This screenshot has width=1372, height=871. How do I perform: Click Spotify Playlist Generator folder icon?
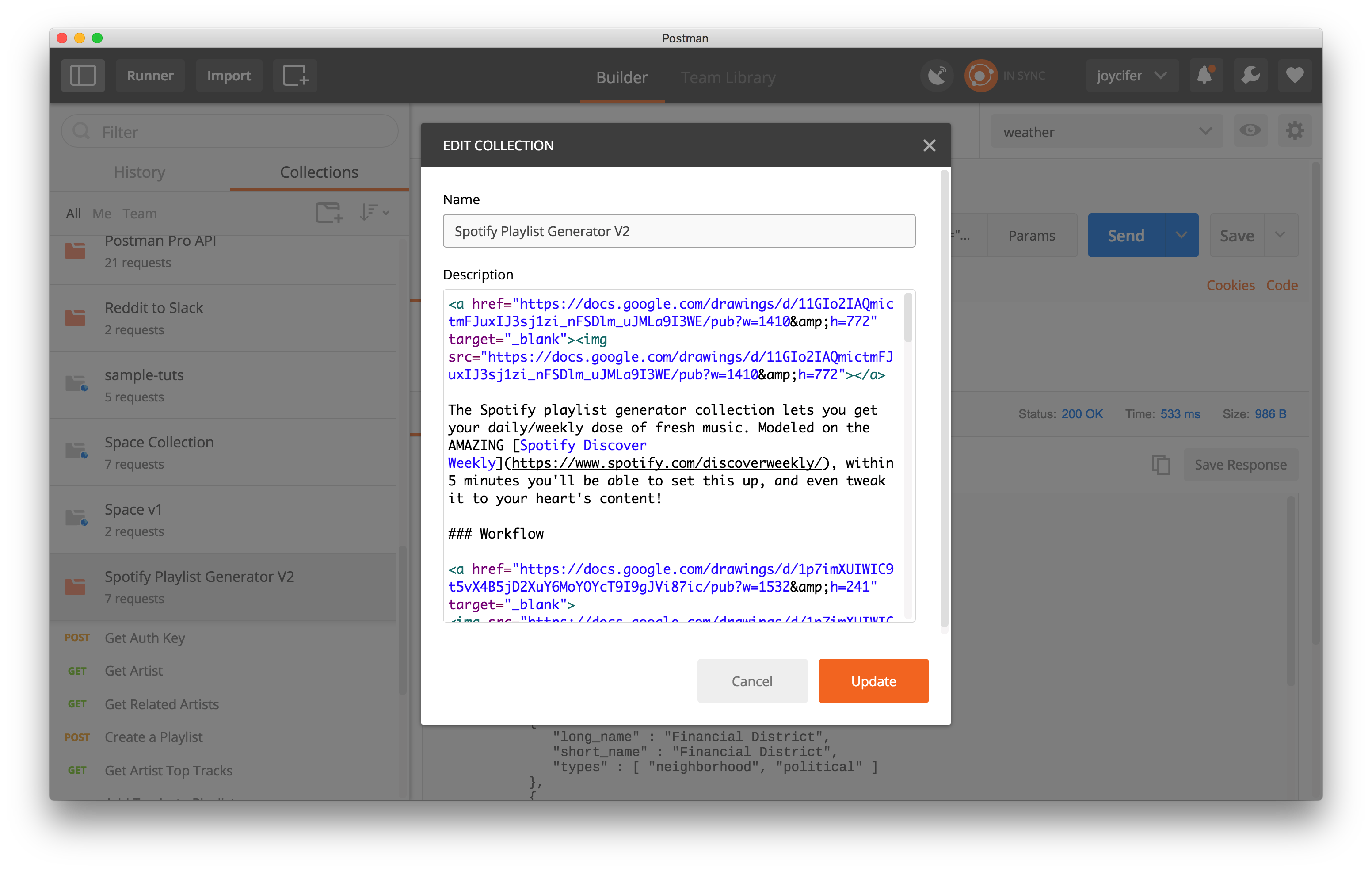75,587
